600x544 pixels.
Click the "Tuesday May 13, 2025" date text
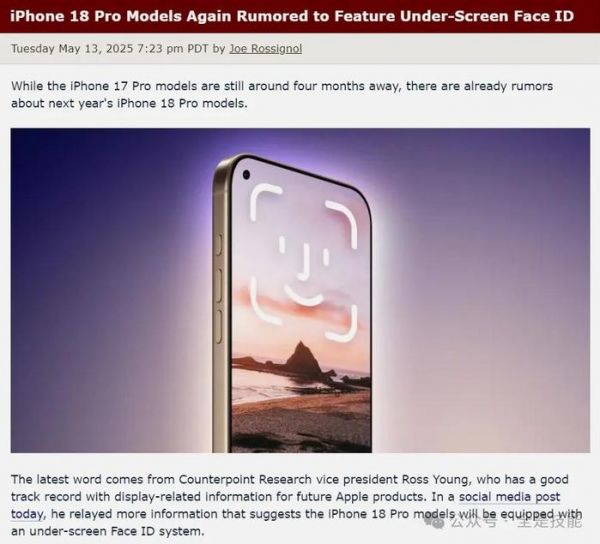pos(72,49)
